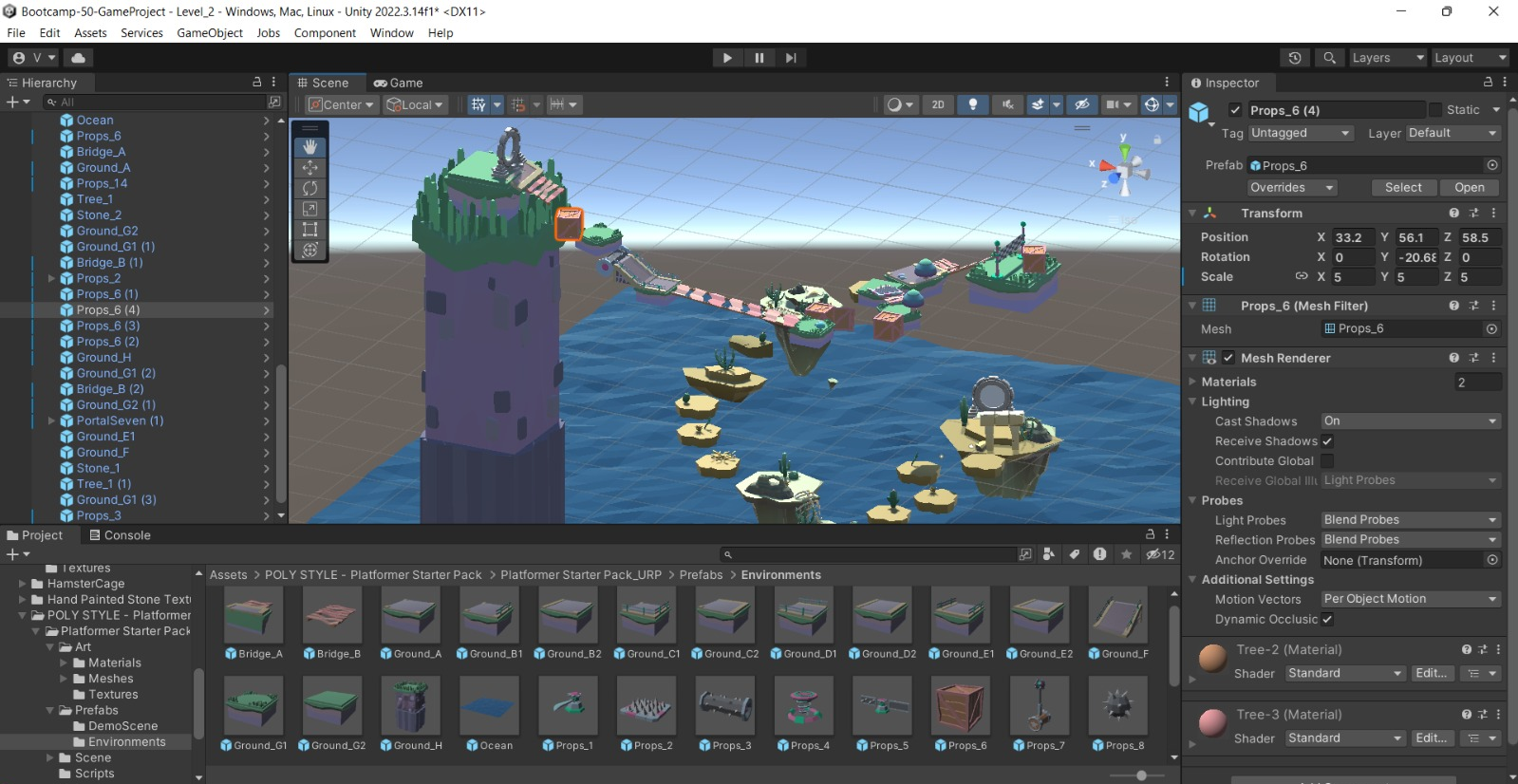
Task: Switch to the Game tab
Action: [x=399, y=83]
